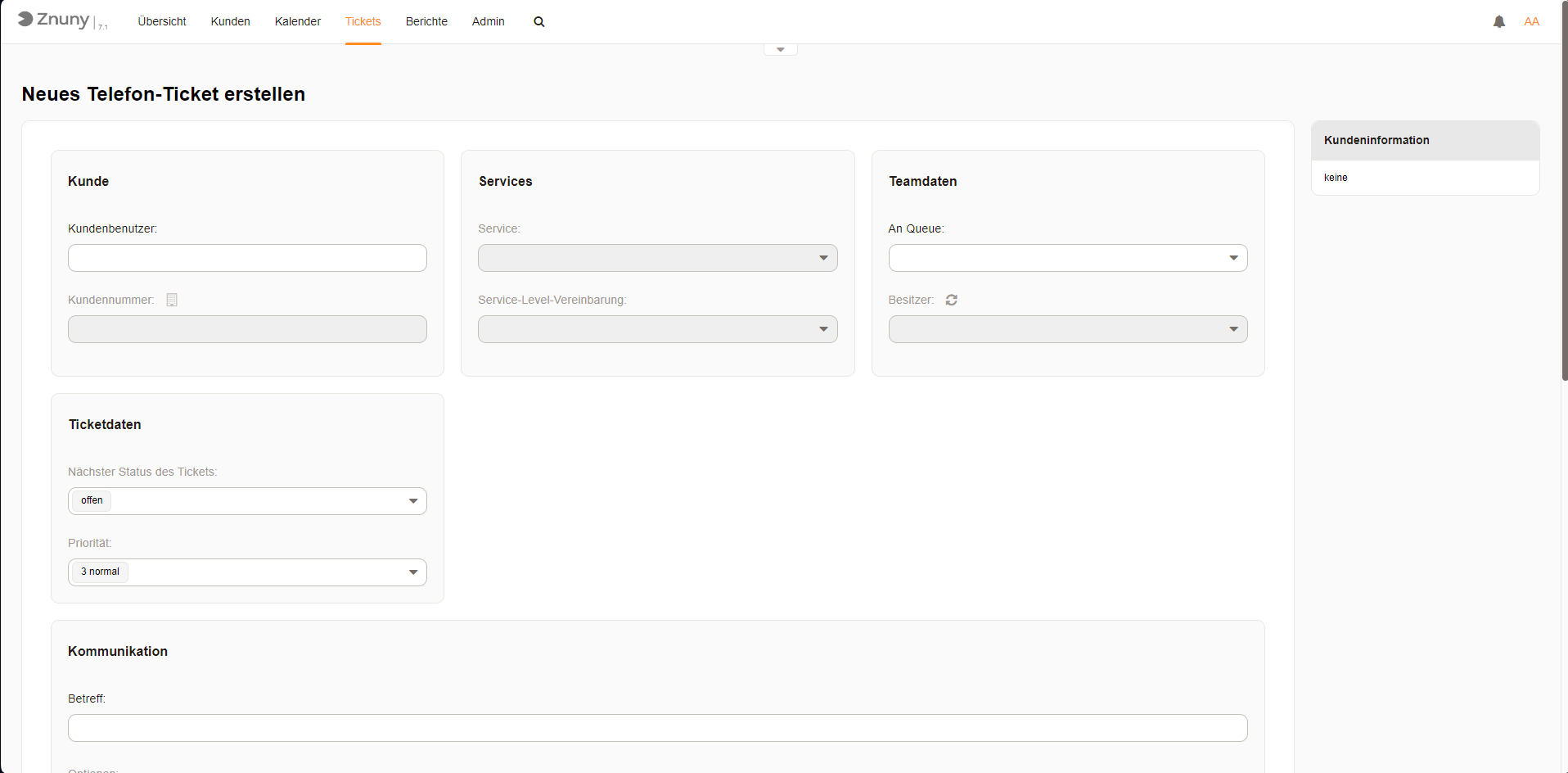Open the notifications bell

[1498, 22]
